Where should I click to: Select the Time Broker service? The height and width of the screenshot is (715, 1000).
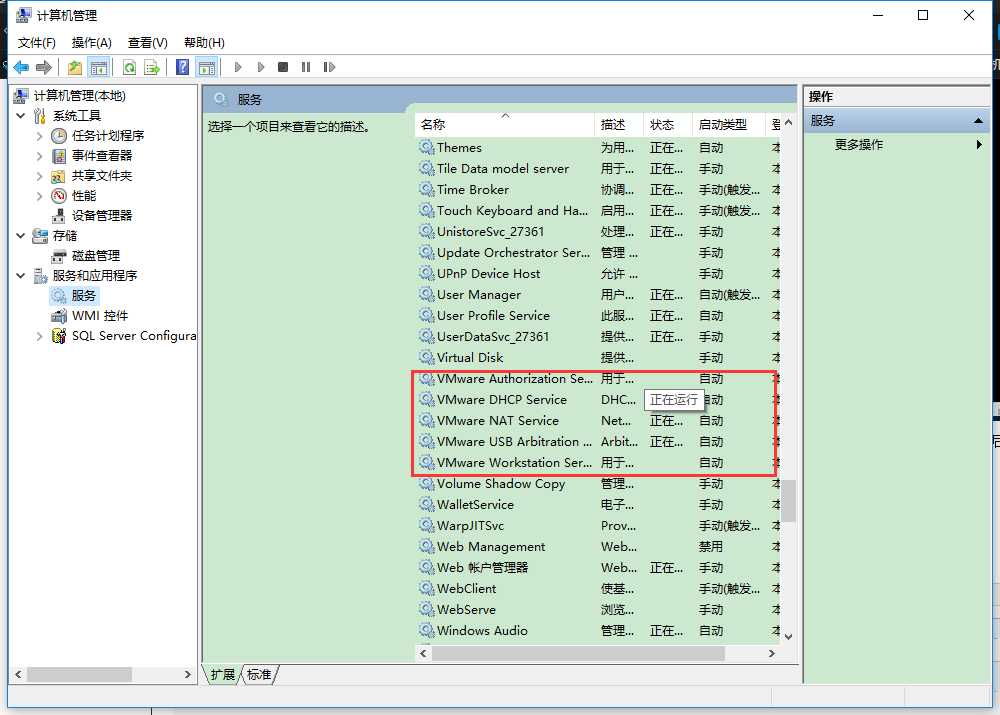tap(598, 189)
